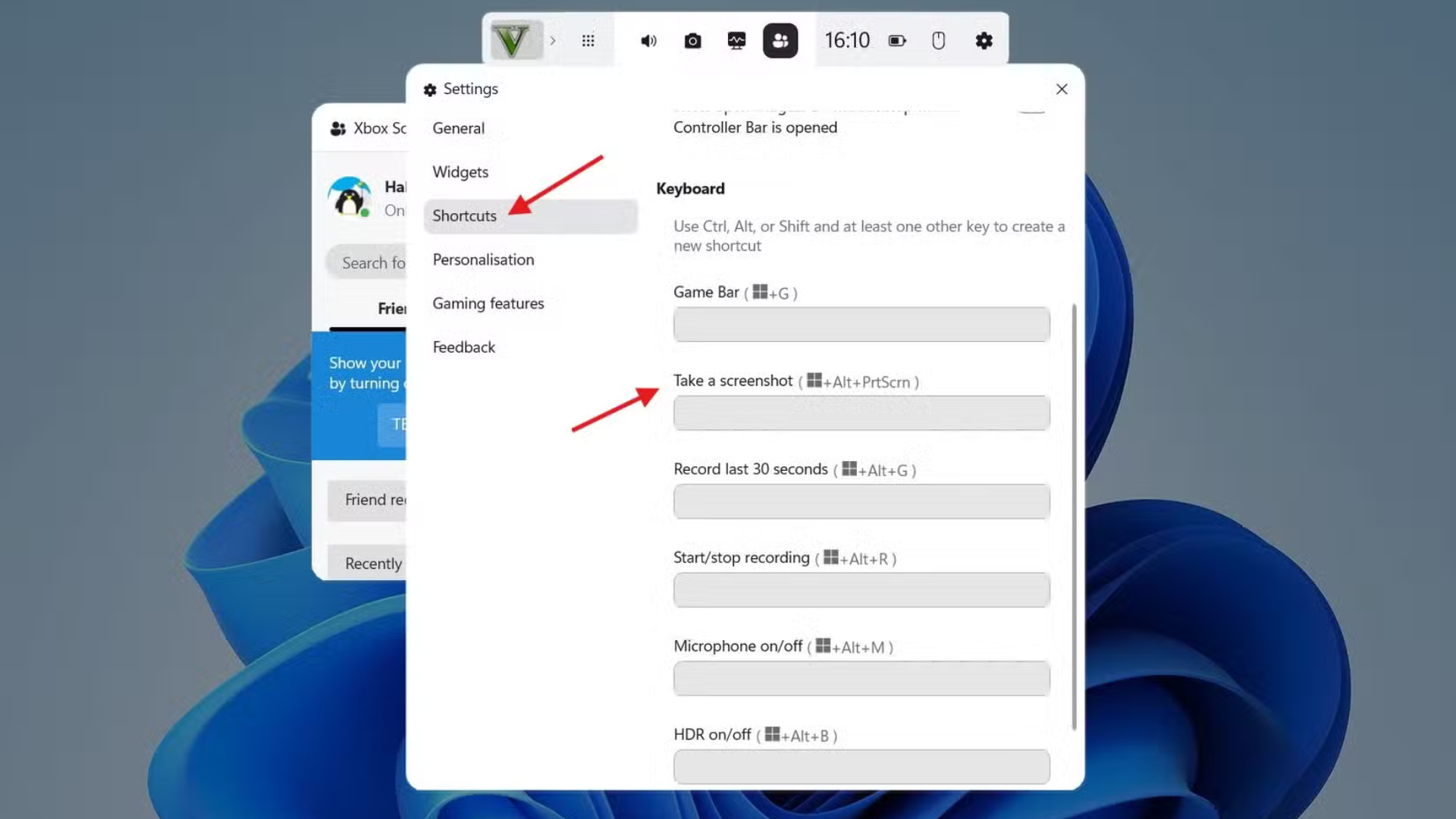Click the battery status icon
The width and height of the screenshot is (1456, 819).
(x=897, y=41)
